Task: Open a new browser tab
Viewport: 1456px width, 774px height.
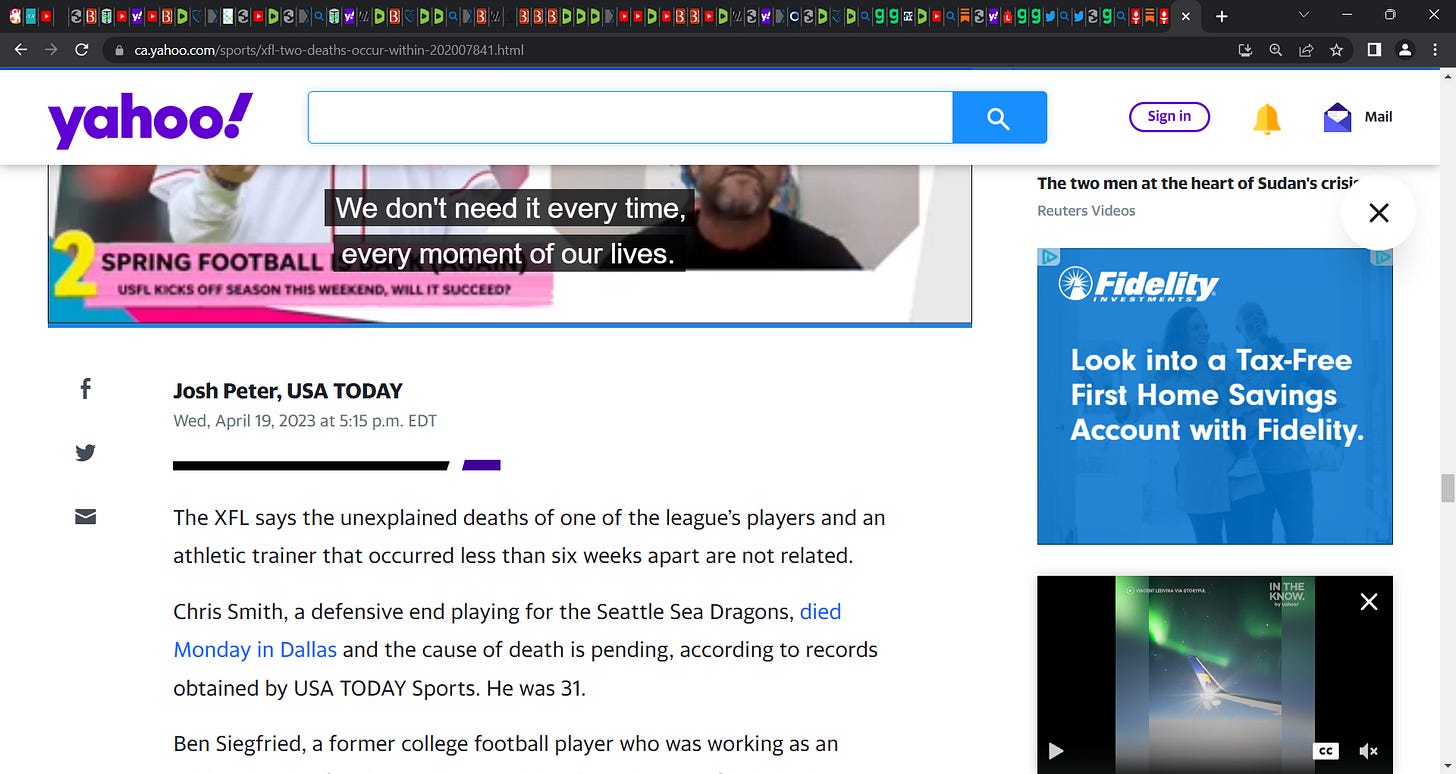Action: [1221, 16]
